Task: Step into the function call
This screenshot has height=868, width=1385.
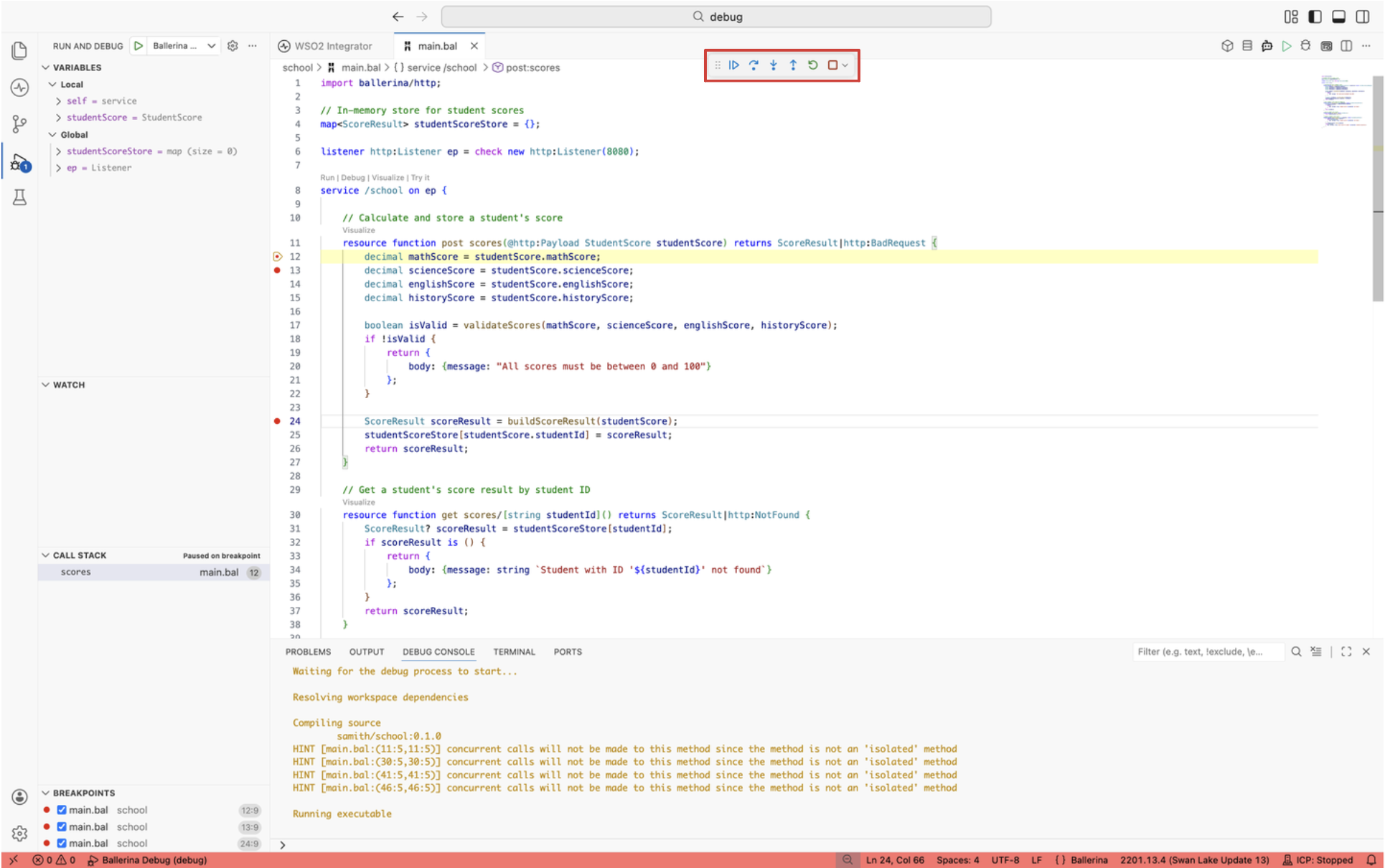Action: 774,65
